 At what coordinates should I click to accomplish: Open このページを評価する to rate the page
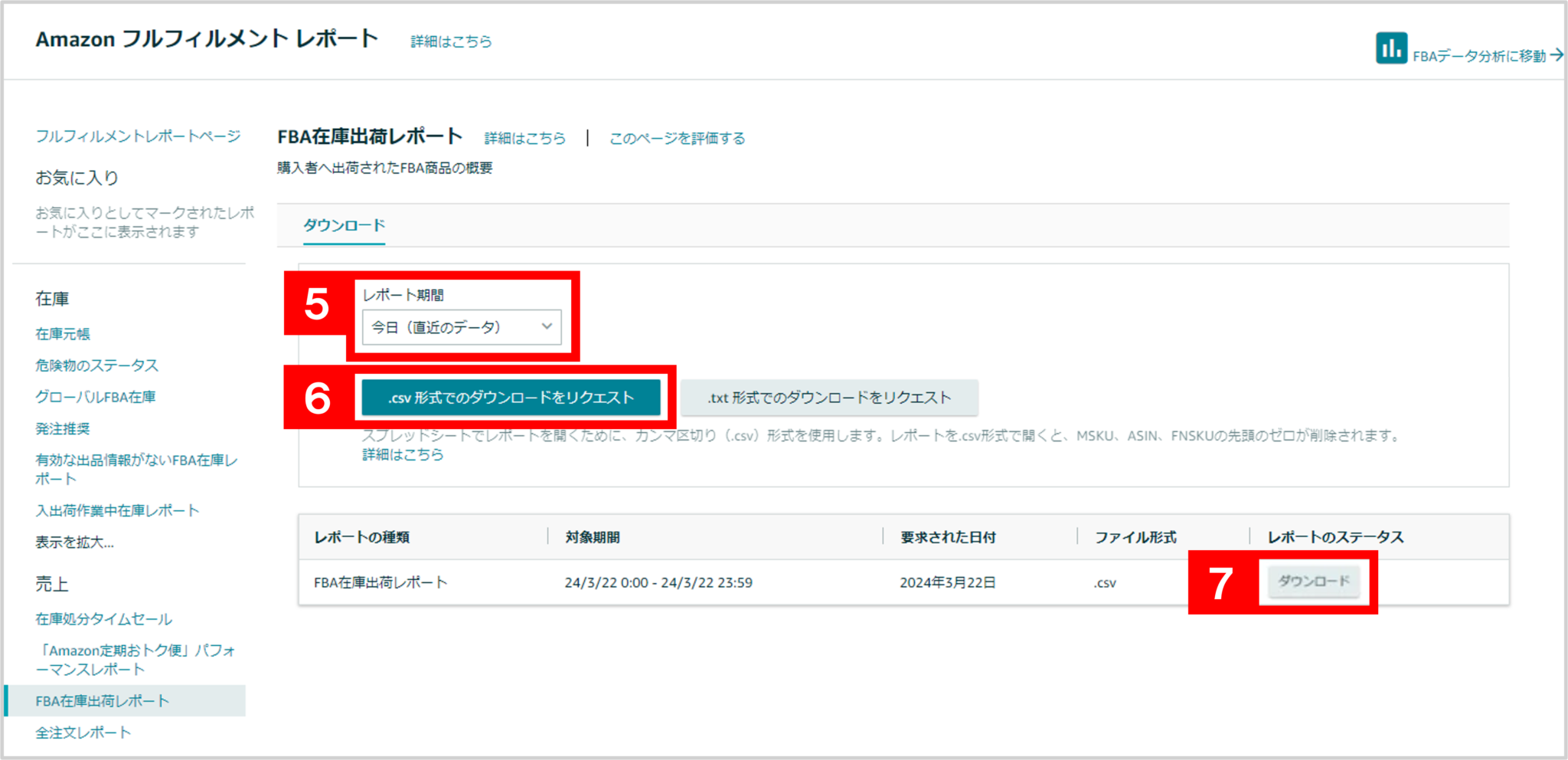677,138
